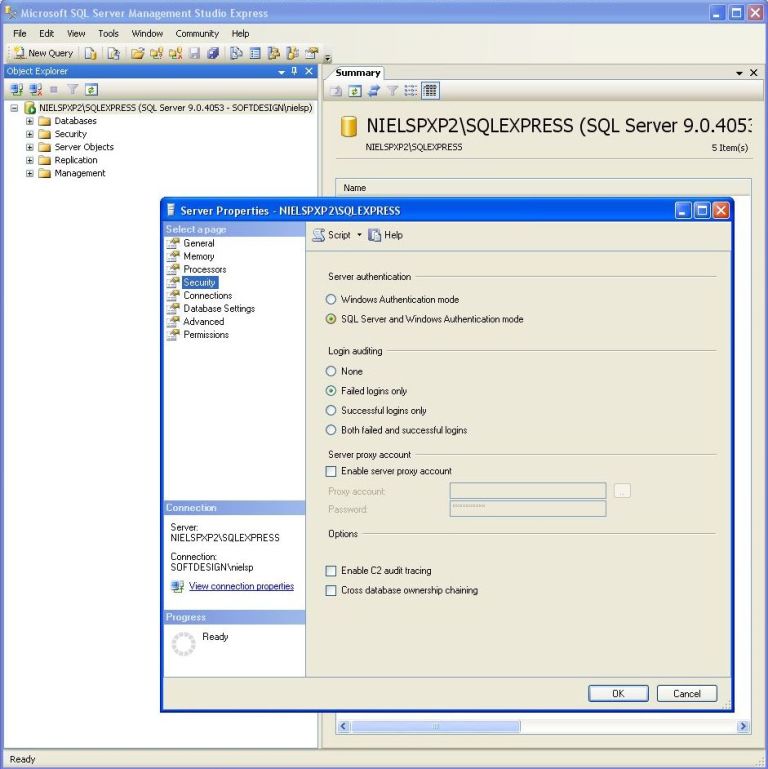Viewport: 768px width, 769px height.
Task: Open the Tools menu
Action: pos(108,33)
